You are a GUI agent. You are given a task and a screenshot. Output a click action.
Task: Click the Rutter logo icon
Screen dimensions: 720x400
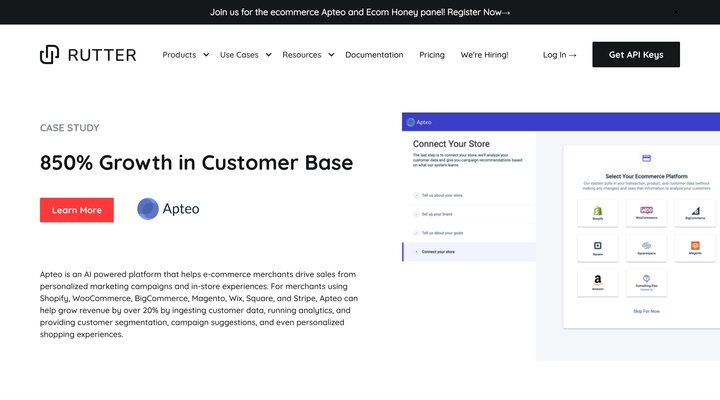[x=49, y=54]
